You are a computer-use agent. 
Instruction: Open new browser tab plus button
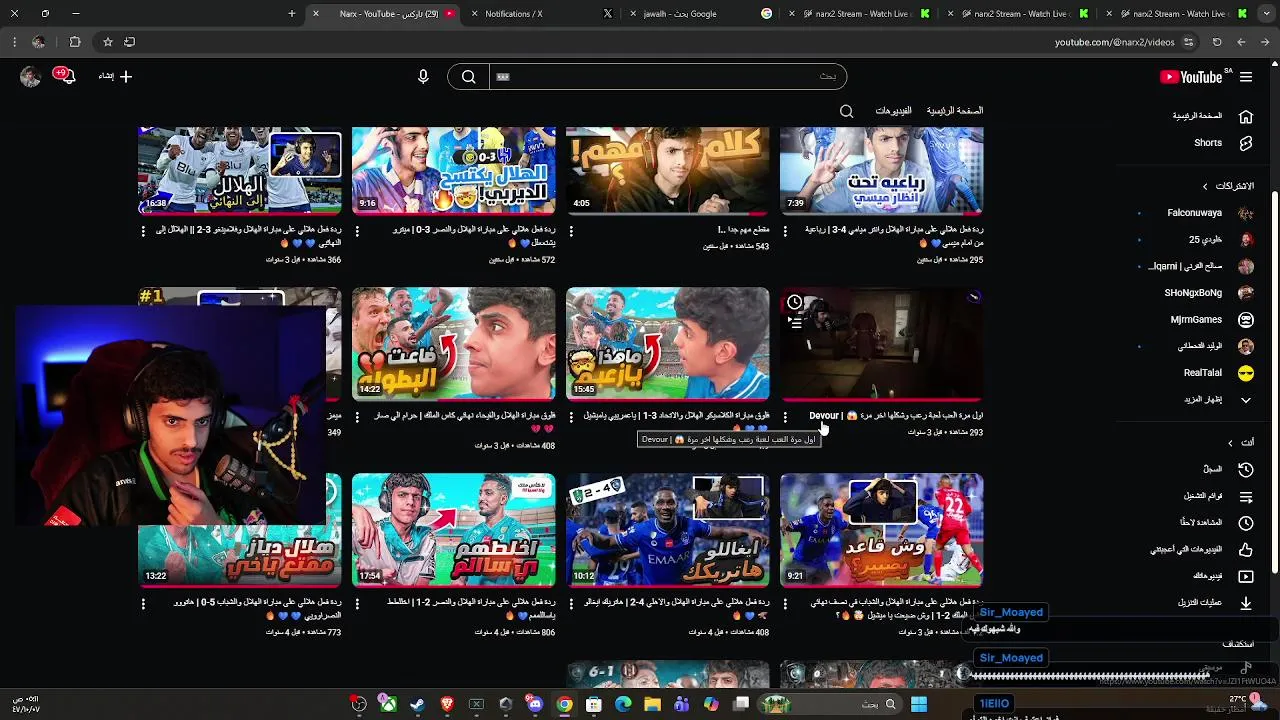(292, 14)
